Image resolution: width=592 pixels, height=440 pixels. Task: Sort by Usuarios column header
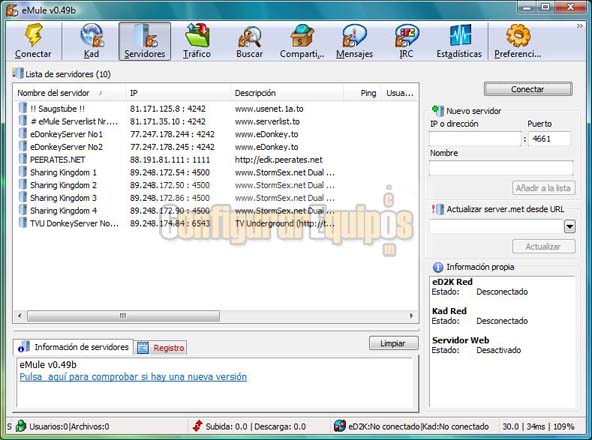pyautogui.click(x=399, y=93)
